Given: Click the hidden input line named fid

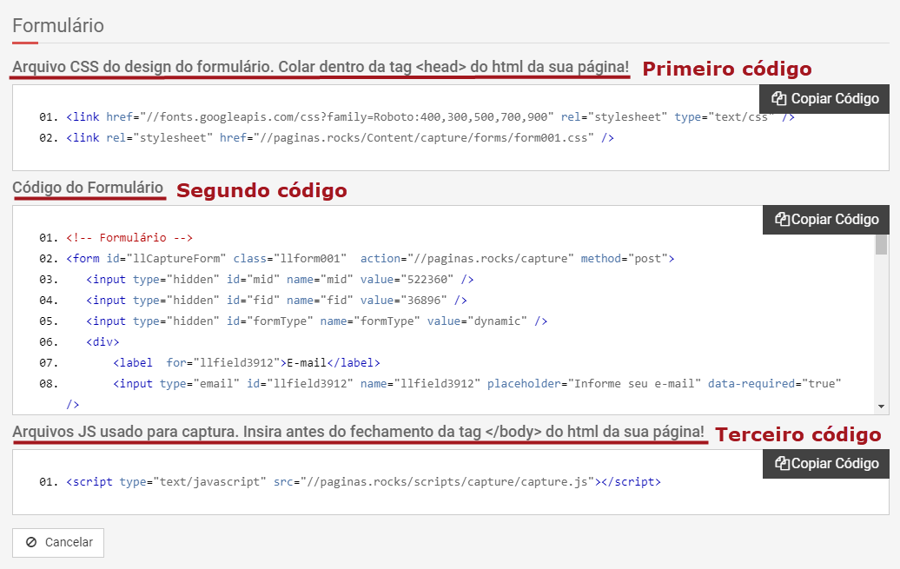Looking at the screenshot, I should 276,300.
